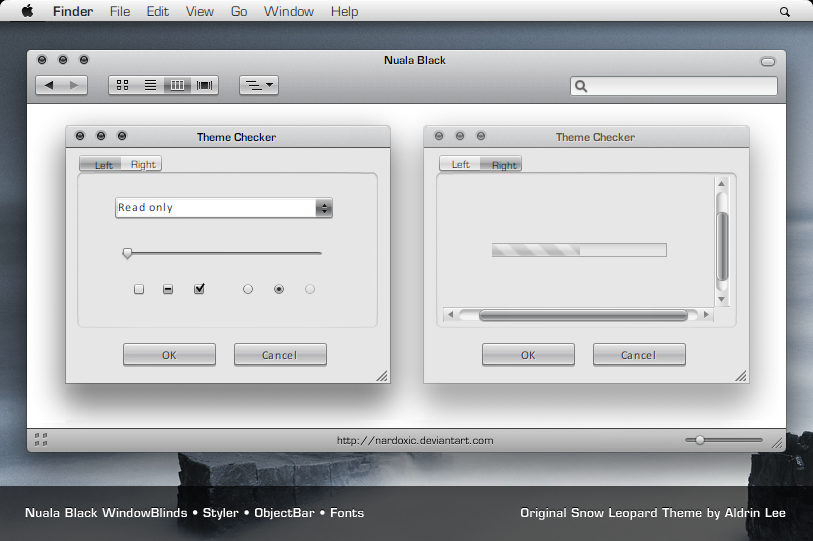Click the vertical scrollbar down arrow
Viewport: 813px width, 541px height.
click(x=721, y=299)
